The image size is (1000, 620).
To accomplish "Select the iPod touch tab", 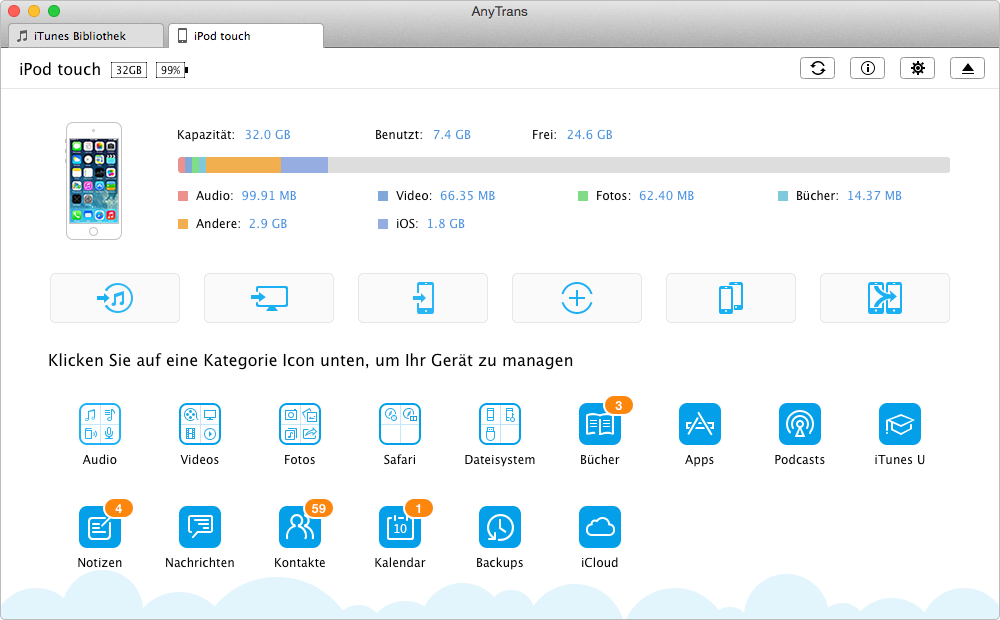I will (x=246, y=36).
